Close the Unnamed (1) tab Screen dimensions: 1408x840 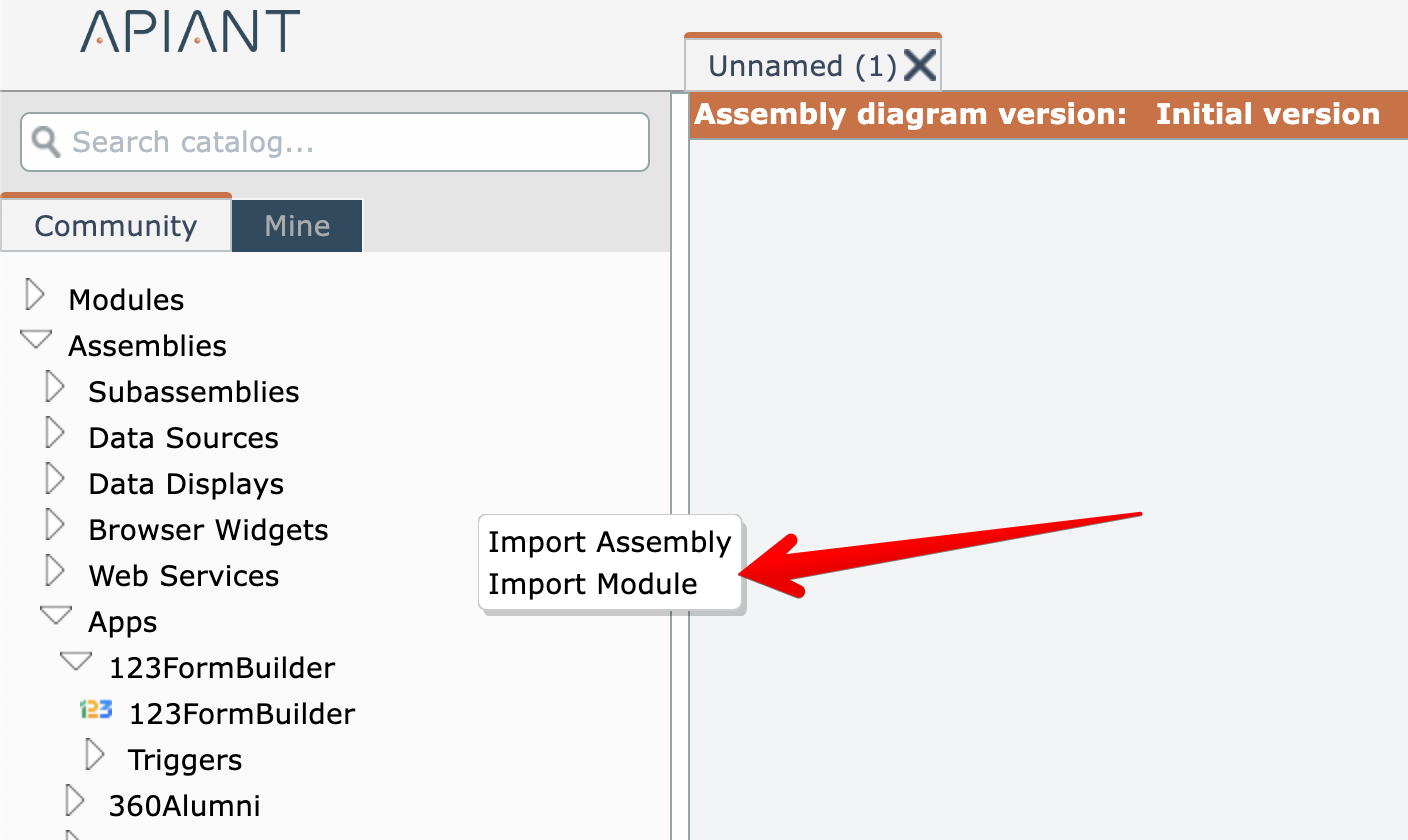coord(919,66)
